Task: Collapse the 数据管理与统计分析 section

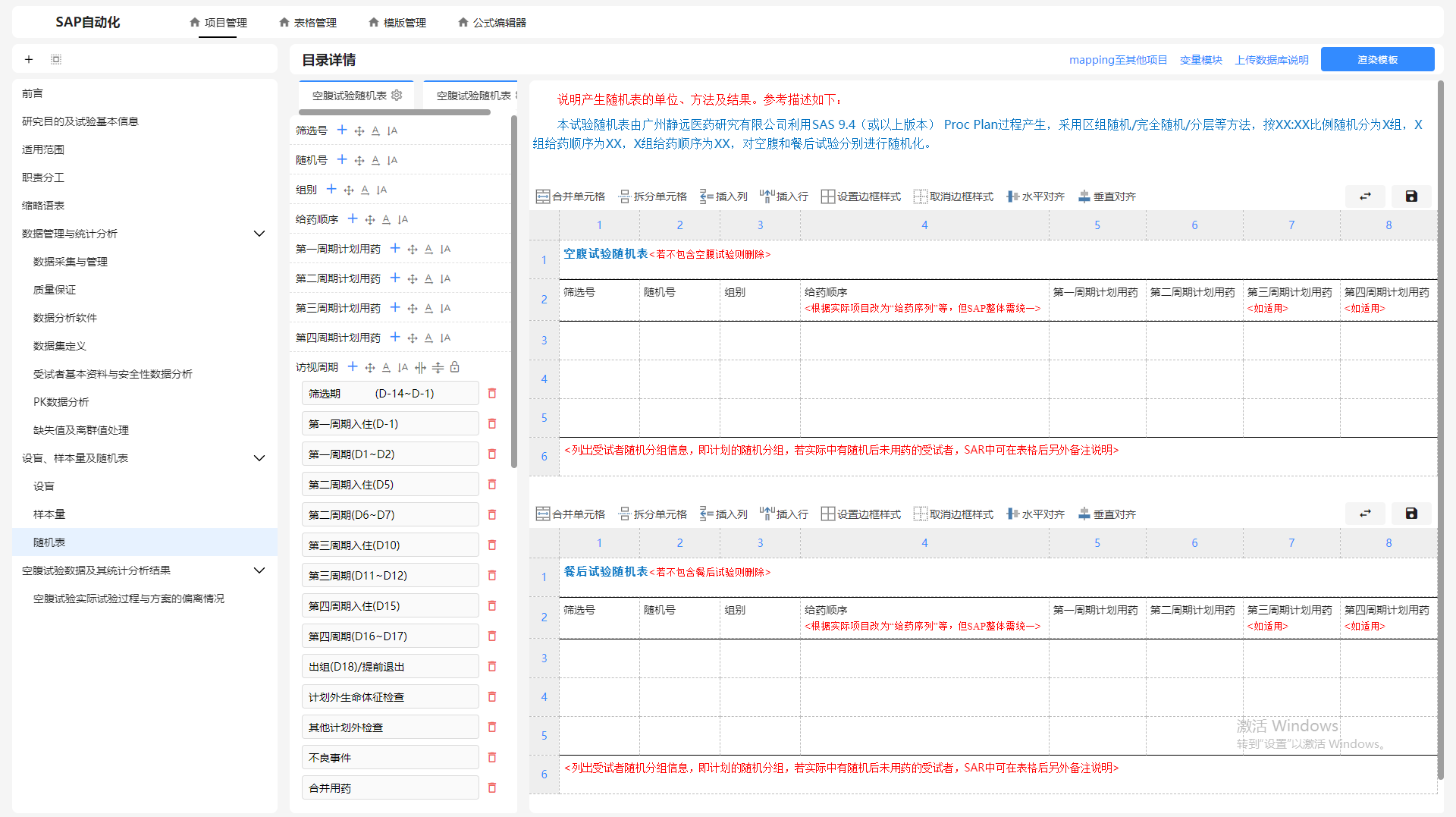Action: click(x=259, y=234)
